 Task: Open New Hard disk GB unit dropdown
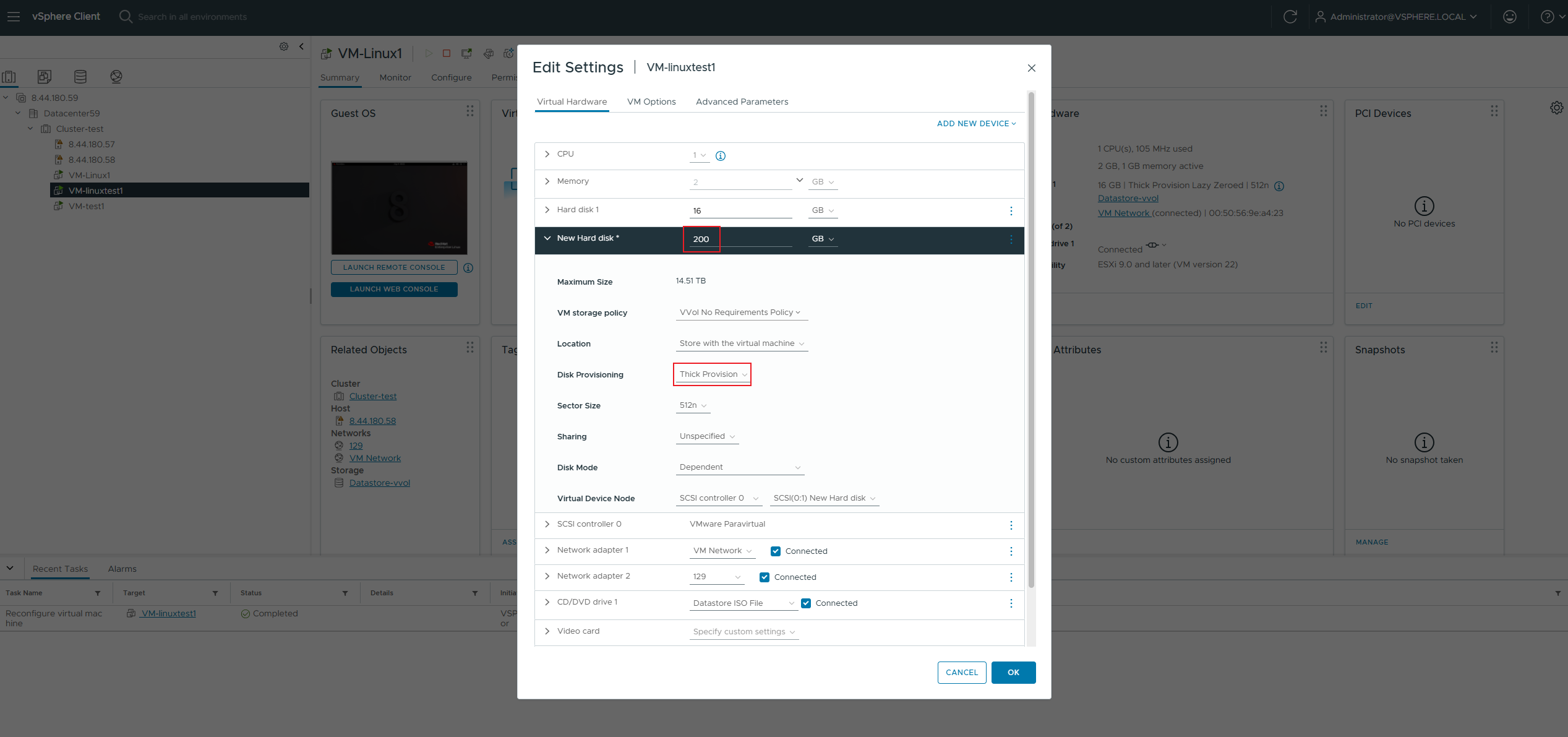pyautogui.click(x=823, y=239)
